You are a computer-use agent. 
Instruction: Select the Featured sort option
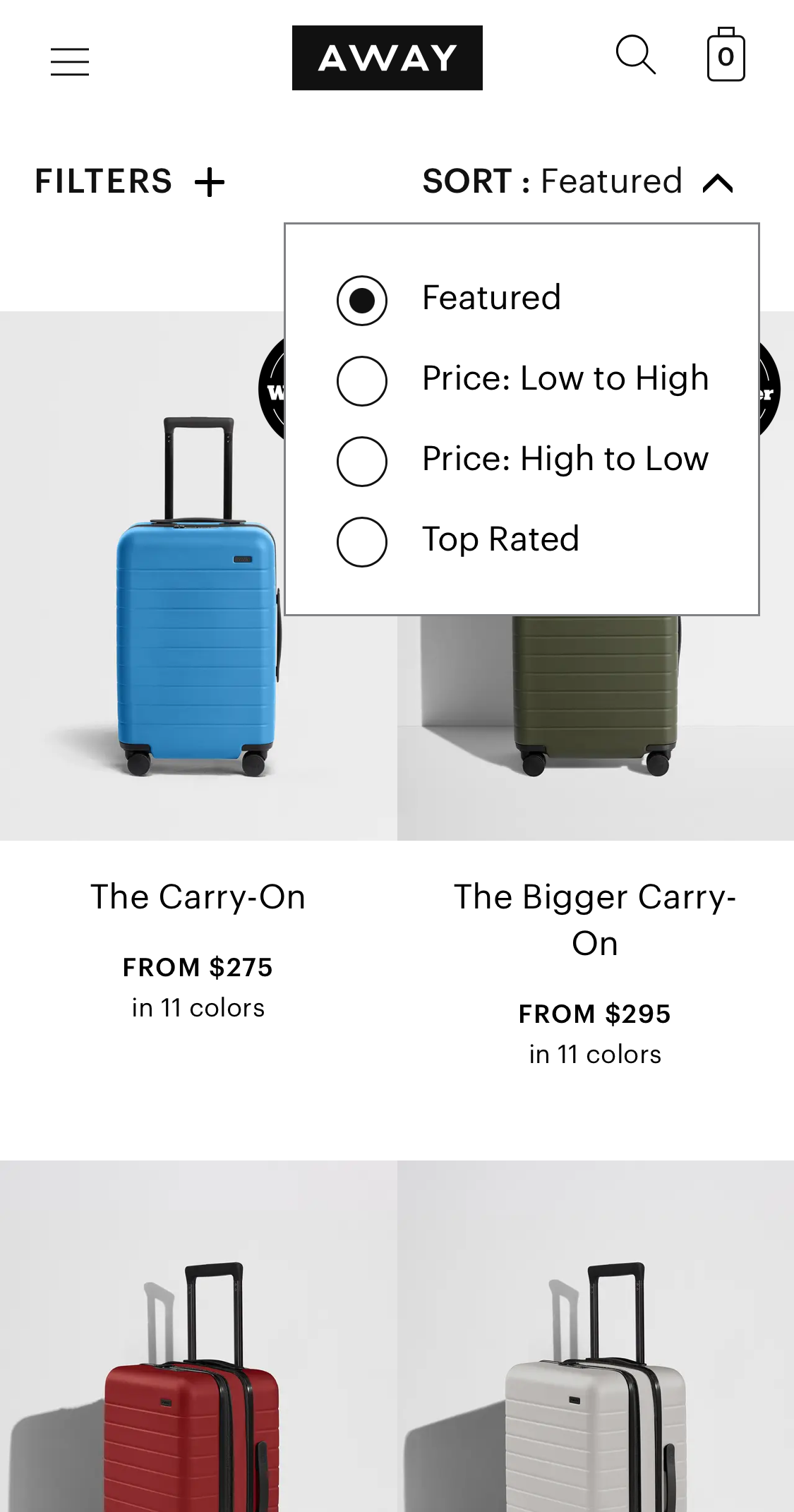[x=362, y=301]
